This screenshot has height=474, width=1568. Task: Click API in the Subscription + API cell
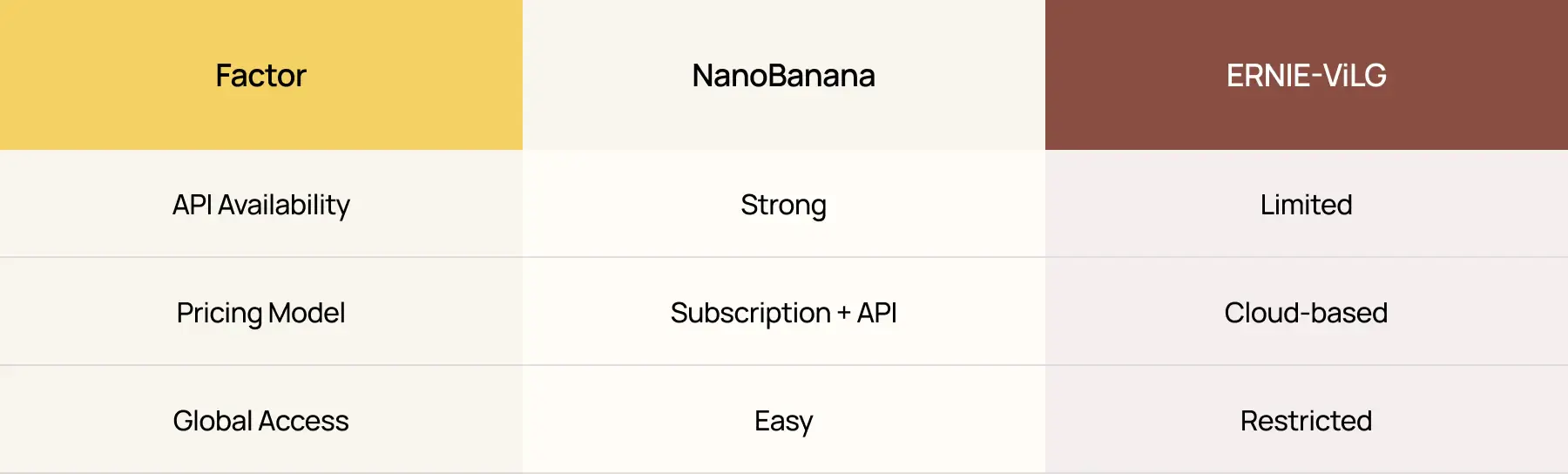(x=876, y=313)
